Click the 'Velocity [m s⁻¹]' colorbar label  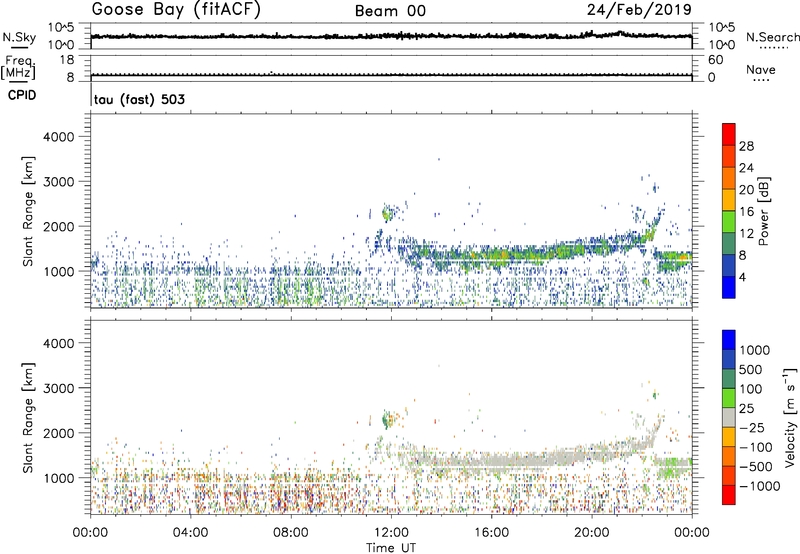(790, 417)
